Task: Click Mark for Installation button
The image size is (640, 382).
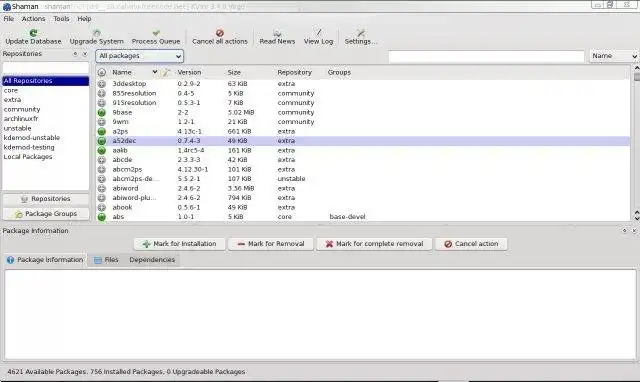Action: (180, 244)
